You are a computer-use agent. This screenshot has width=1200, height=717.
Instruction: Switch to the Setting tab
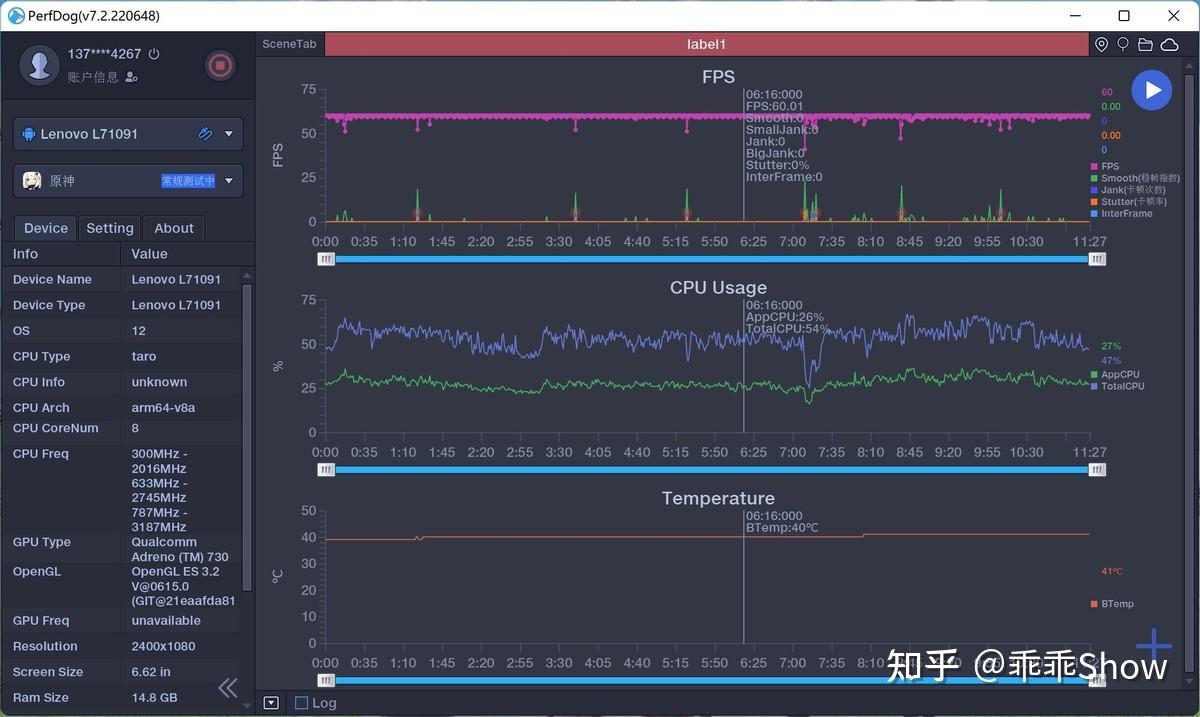pyautogui.click(x=110, y=228)
